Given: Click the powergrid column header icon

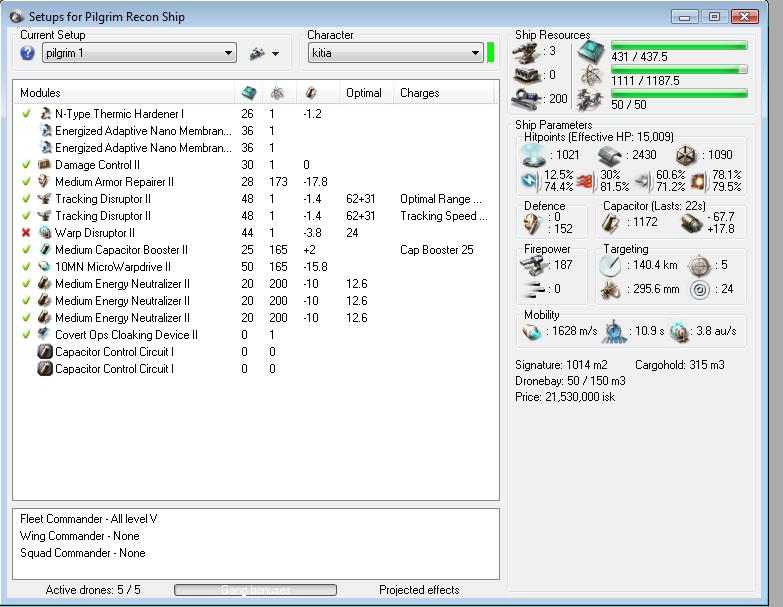Looking at the screenshot, I should click(277, 93).
